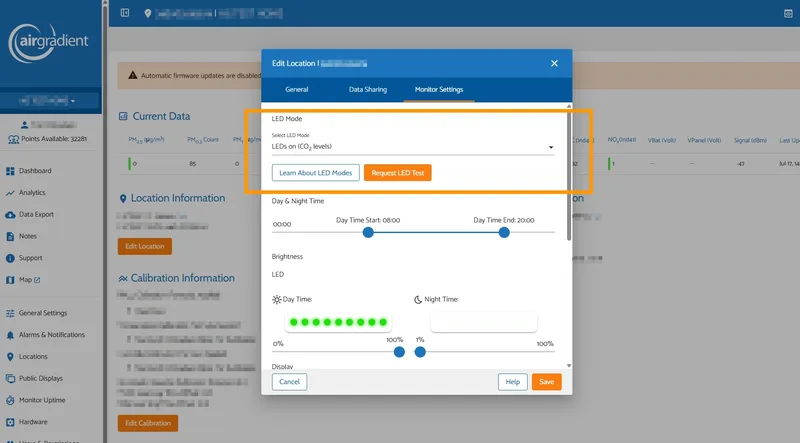Click the moon icon beside Night Time
800x443 pixels.
point(418,300)
